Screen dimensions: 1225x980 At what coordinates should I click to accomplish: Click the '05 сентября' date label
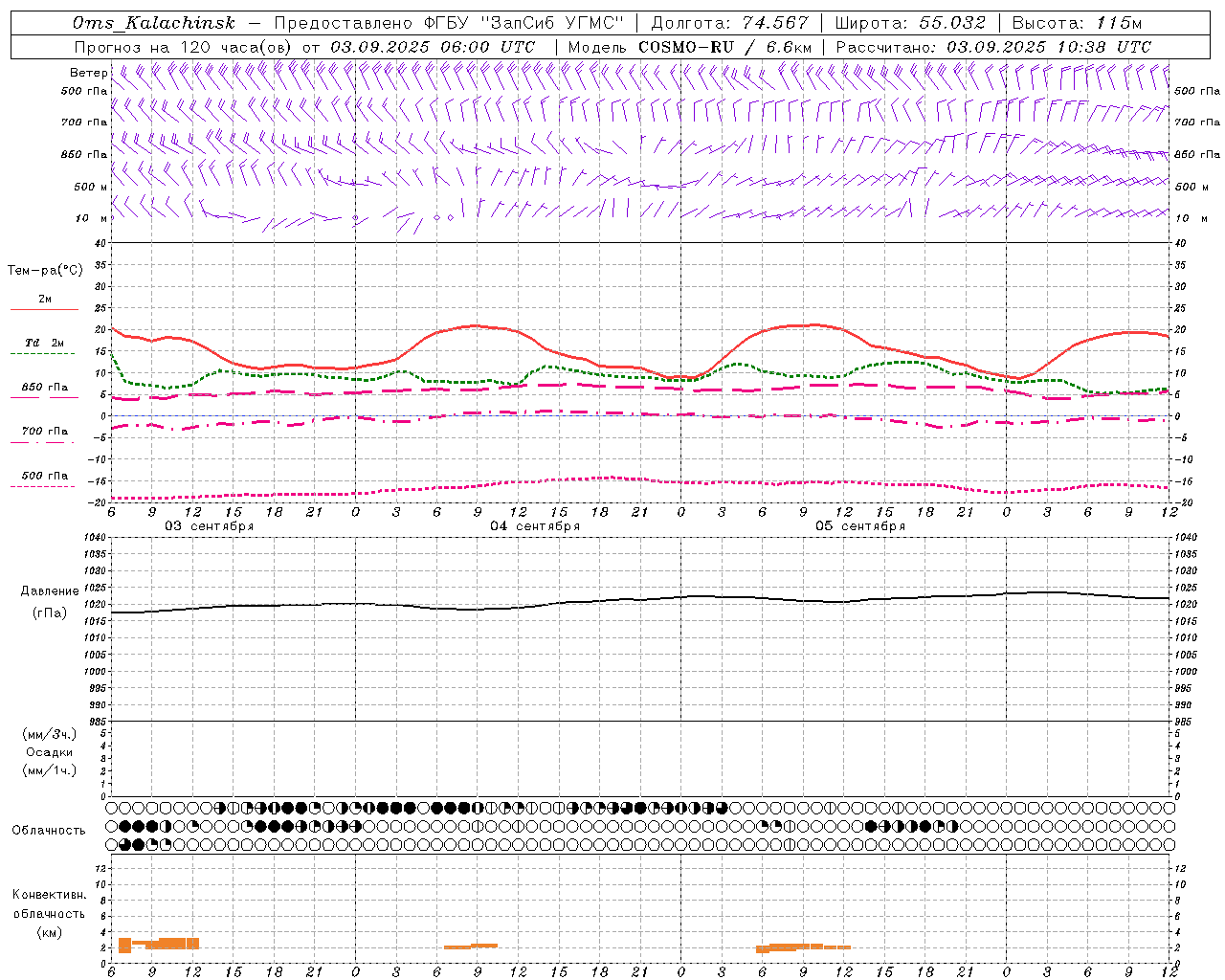coord(860,526)
